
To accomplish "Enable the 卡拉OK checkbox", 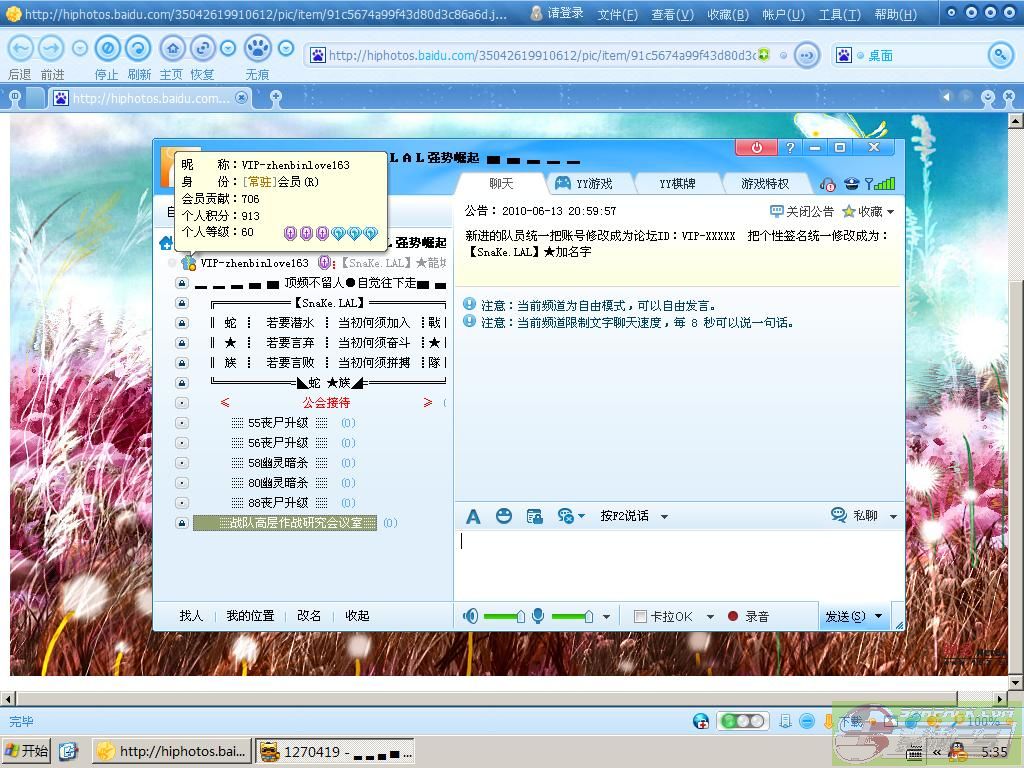I will point(640,617).
